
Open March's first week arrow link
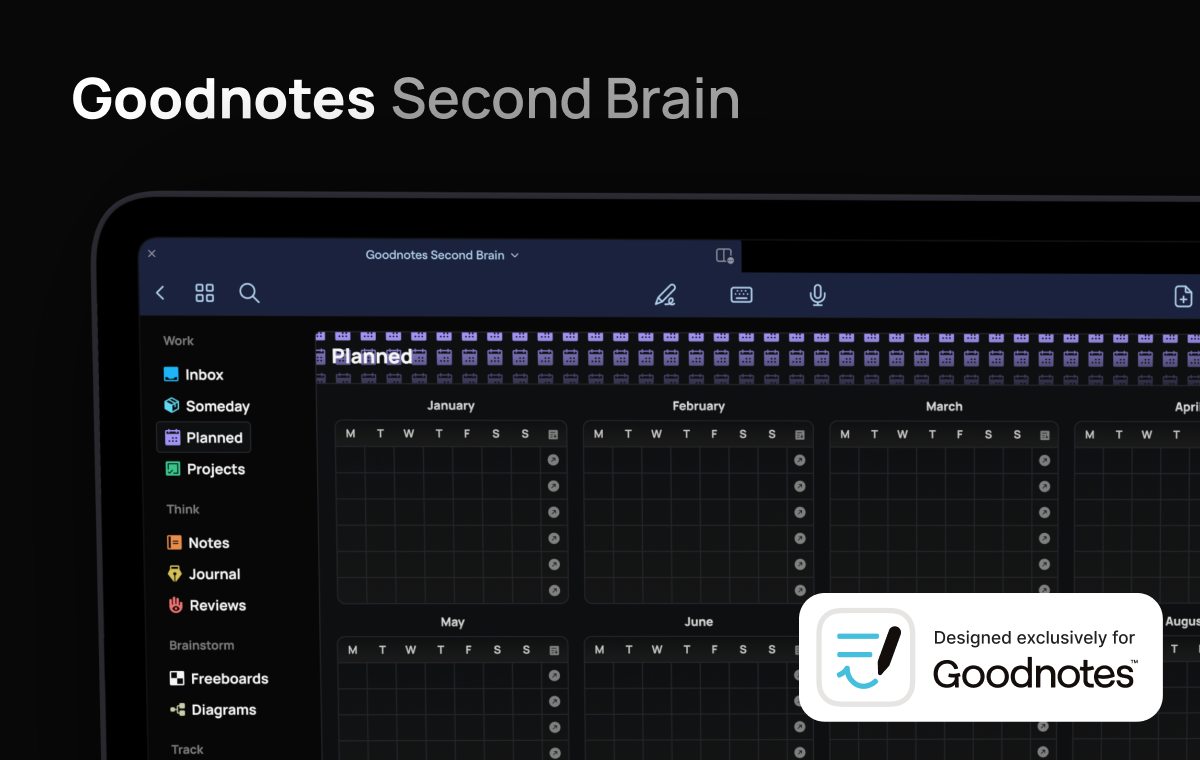(x=1045, y=460)
